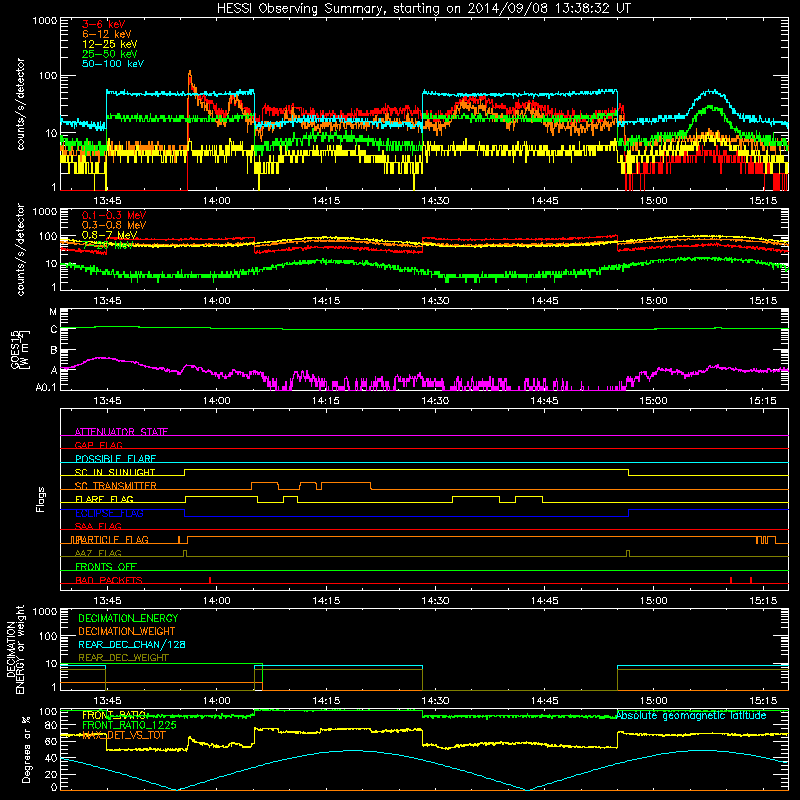Select the REAR_DEC_WEIGHT legend label
Viewport: 800px width, 800px height.
point(123,658)
